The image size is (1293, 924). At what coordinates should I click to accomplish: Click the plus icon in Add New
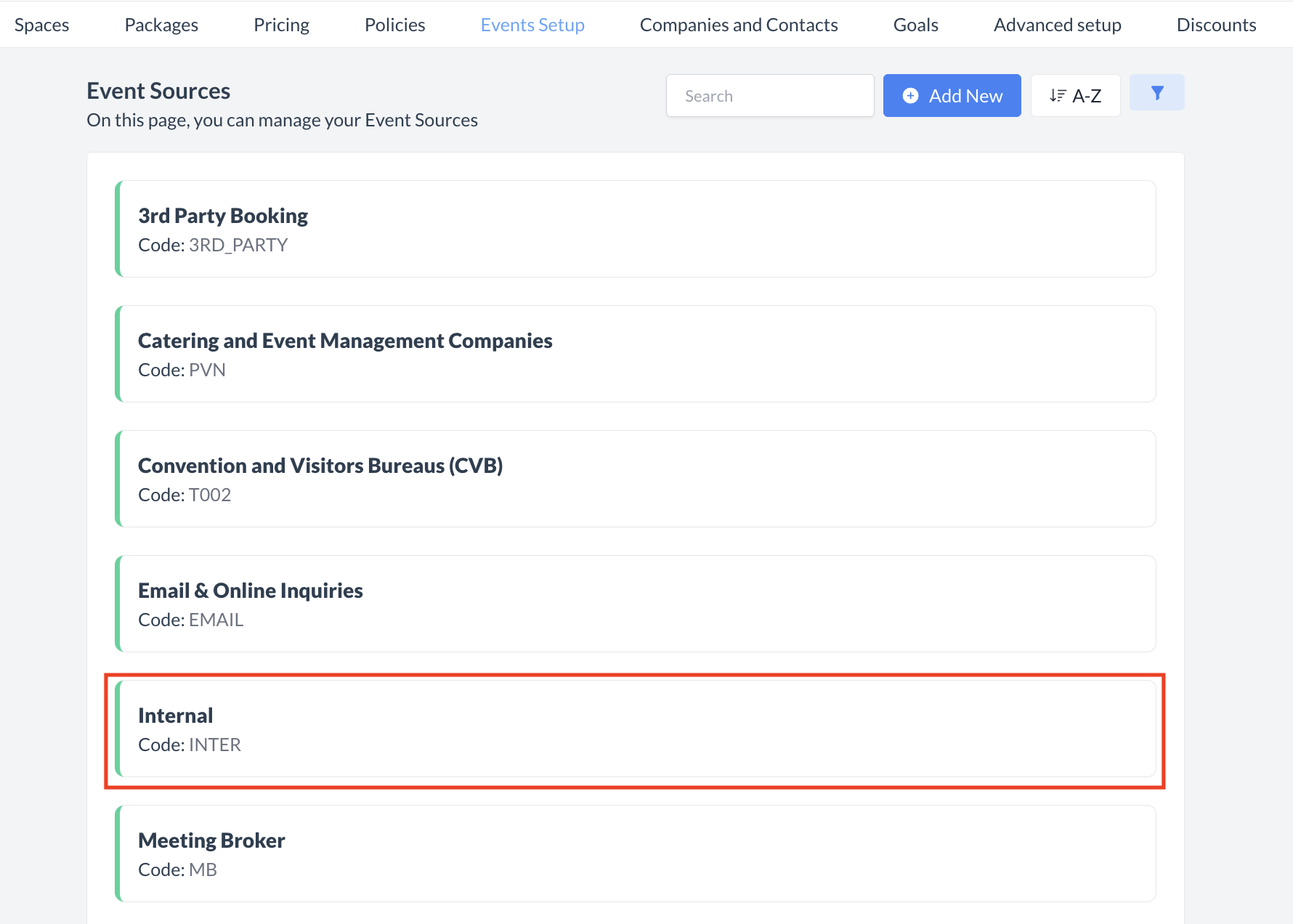(910, 96)
